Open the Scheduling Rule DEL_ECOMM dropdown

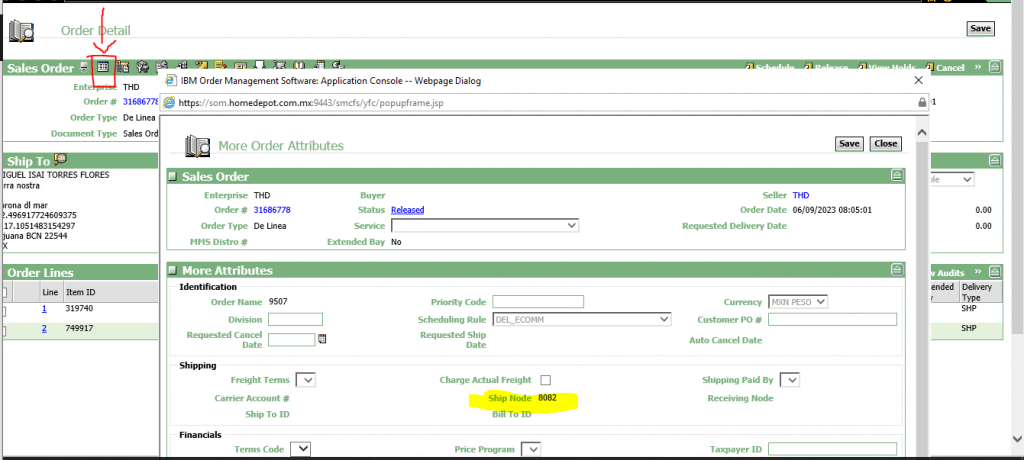click(x=583, y=320)
